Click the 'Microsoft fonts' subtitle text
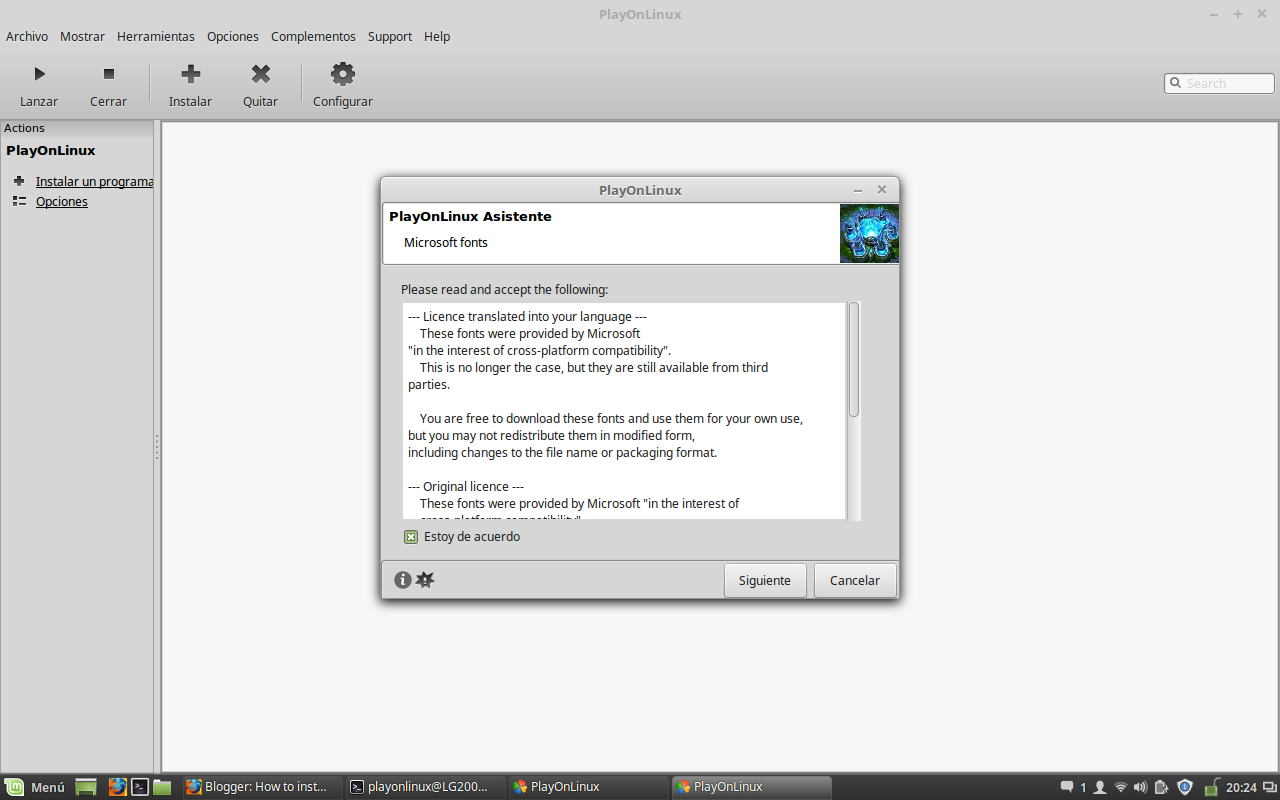The image size is (1280, 800). [x=446, y=242]
